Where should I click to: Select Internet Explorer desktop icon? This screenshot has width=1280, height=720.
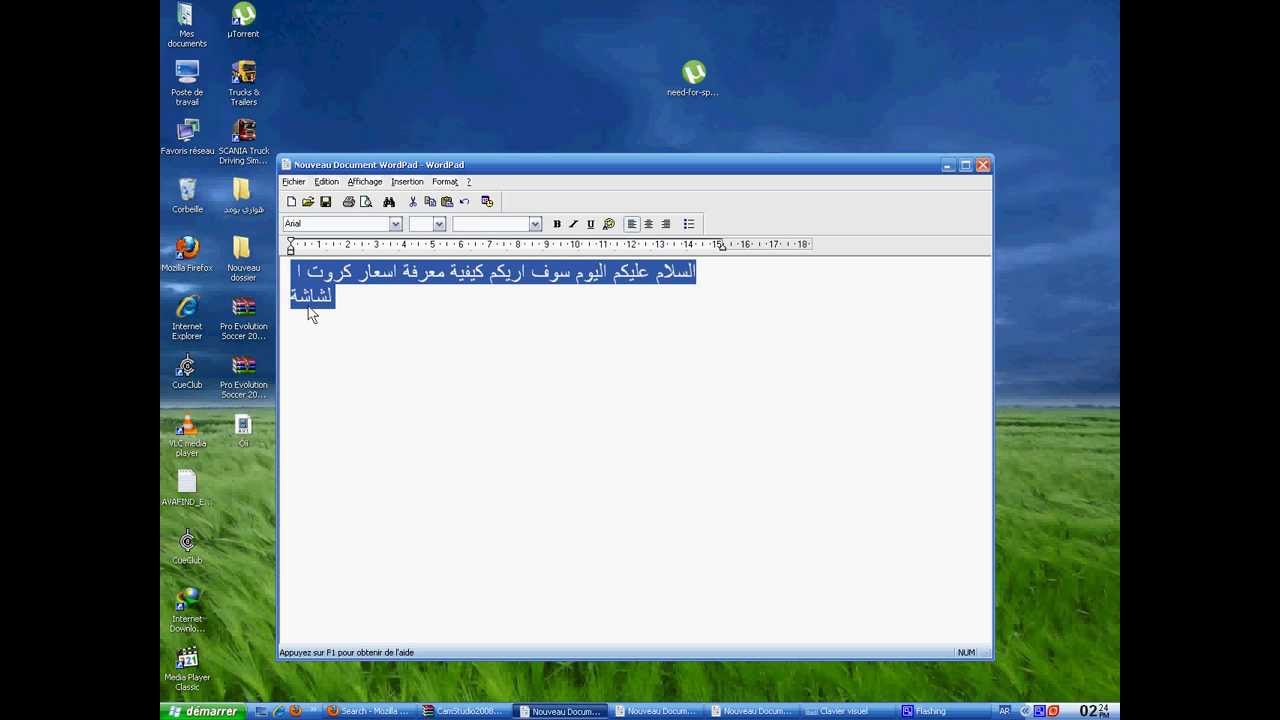(x=187, y=318)
